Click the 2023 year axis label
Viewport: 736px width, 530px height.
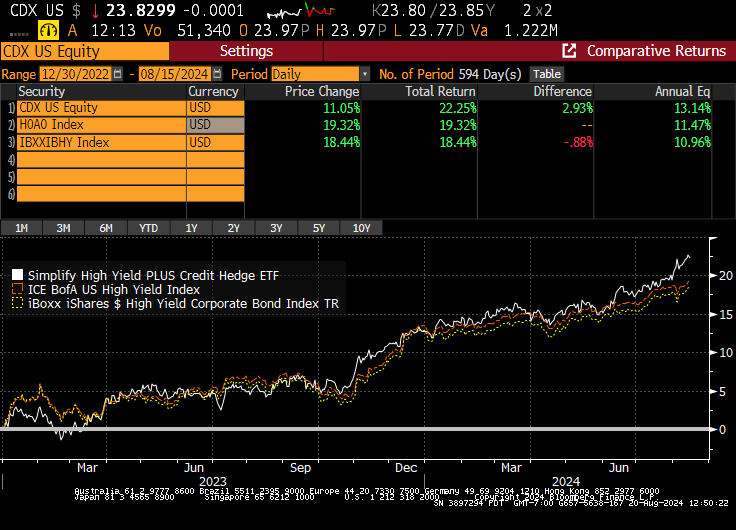tap(213, 481)
